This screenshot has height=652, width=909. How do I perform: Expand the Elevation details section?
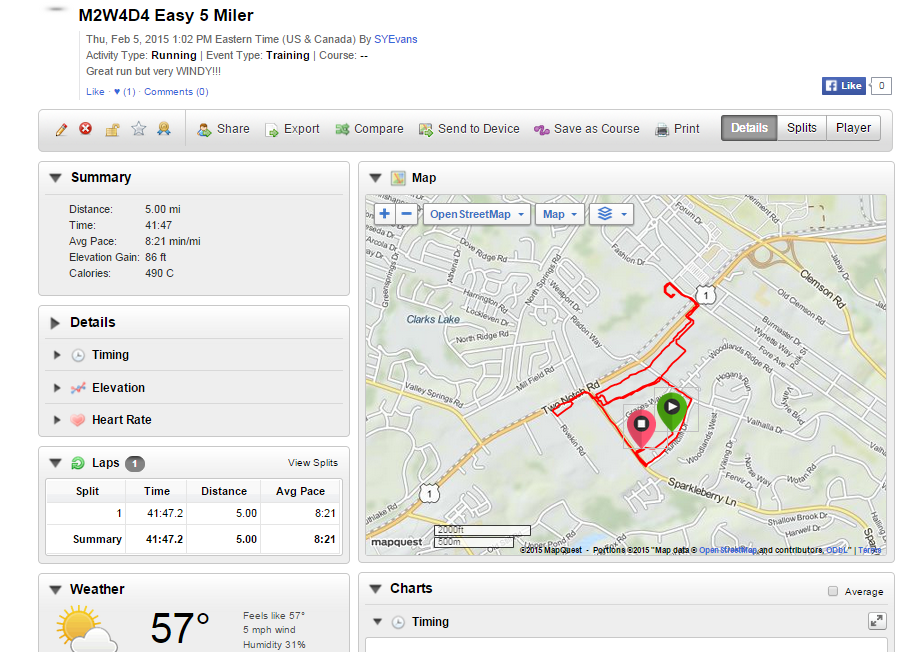coord(57,388)
